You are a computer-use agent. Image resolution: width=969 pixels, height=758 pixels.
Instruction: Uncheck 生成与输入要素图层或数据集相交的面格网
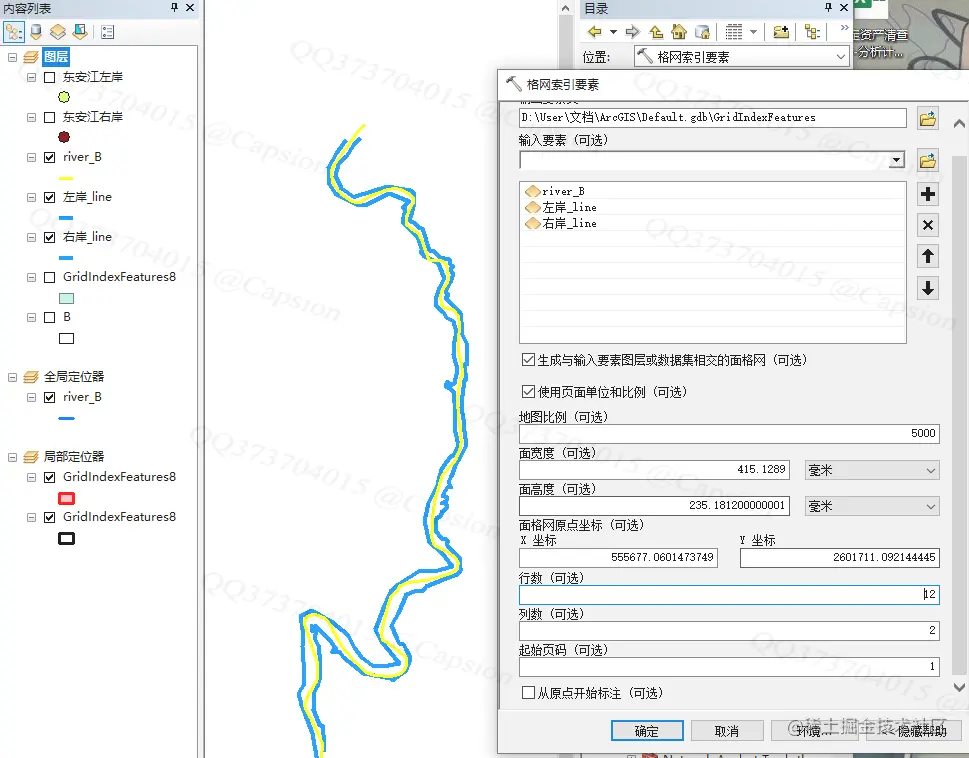pyautogui.click(x=528, y=360)
